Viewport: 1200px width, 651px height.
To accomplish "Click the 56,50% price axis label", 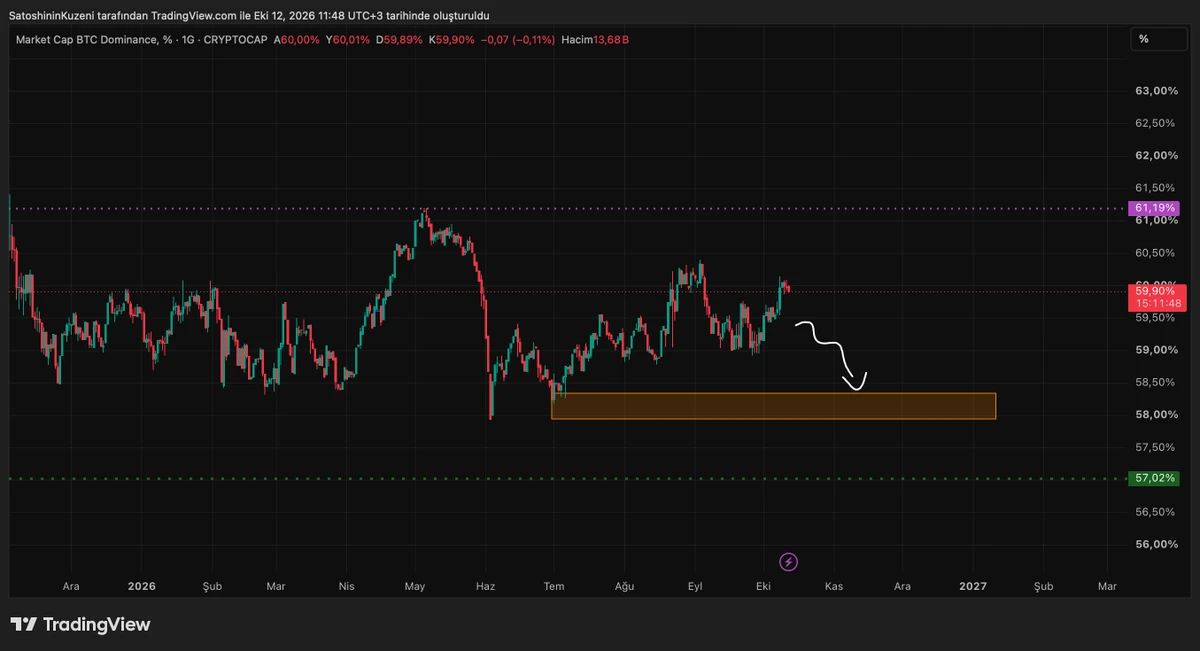I will pyautogui.click(x=1156, y=512).
